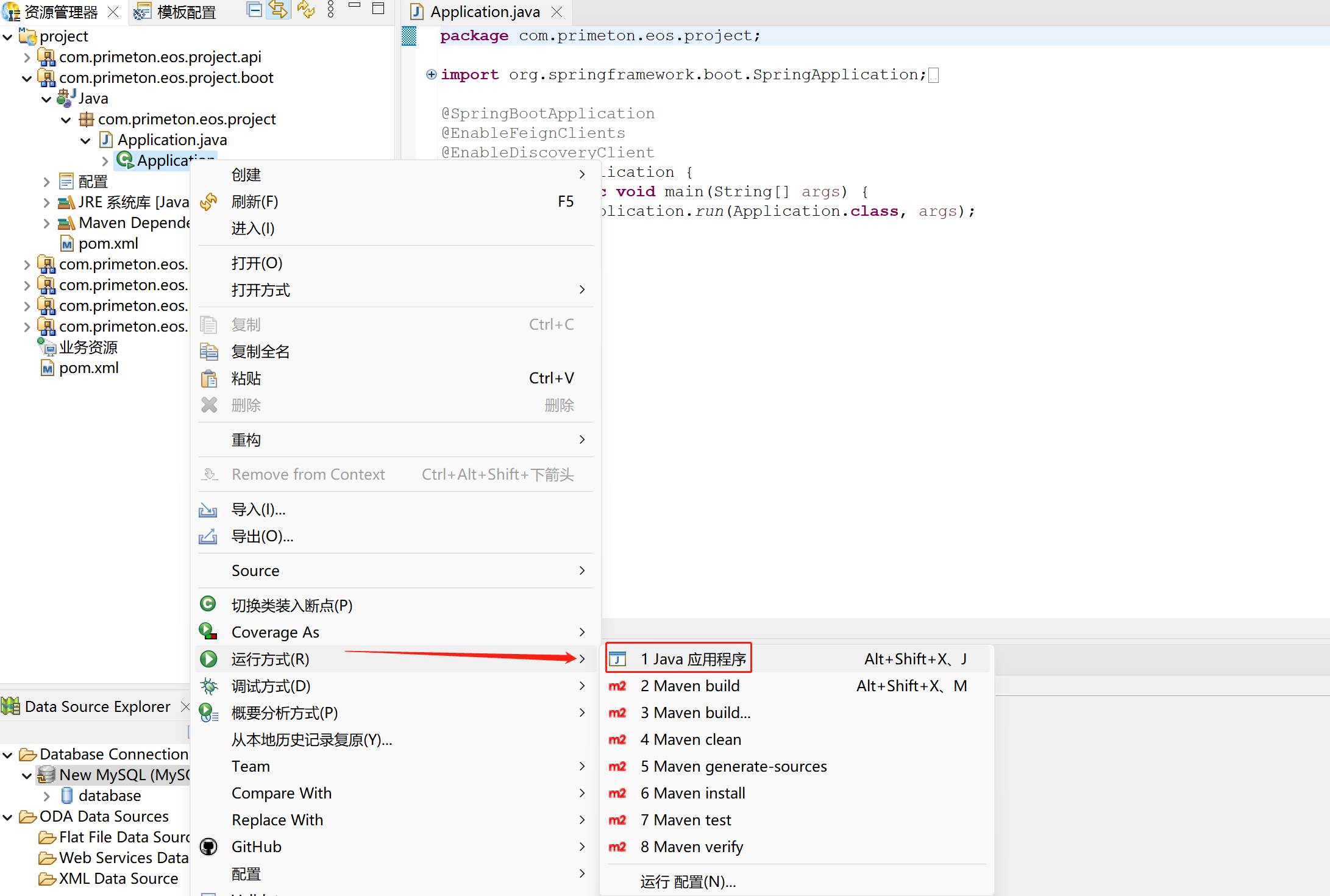
Task: Click 刷新(F) refresh menu icon
Action: [x=208, y=202]
